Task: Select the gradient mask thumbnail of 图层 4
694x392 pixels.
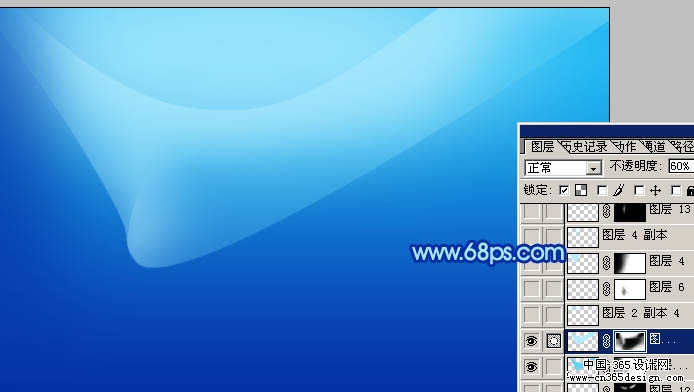Action: point(630,263)
